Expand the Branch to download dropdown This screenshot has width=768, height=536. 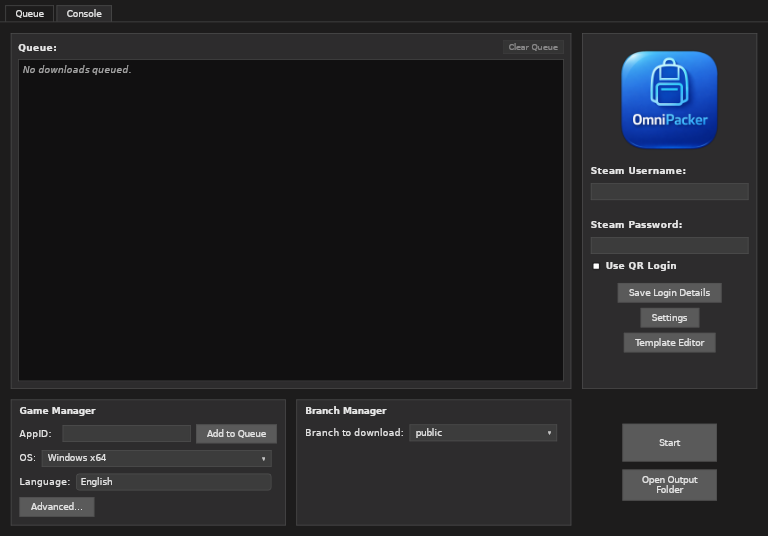483,433
